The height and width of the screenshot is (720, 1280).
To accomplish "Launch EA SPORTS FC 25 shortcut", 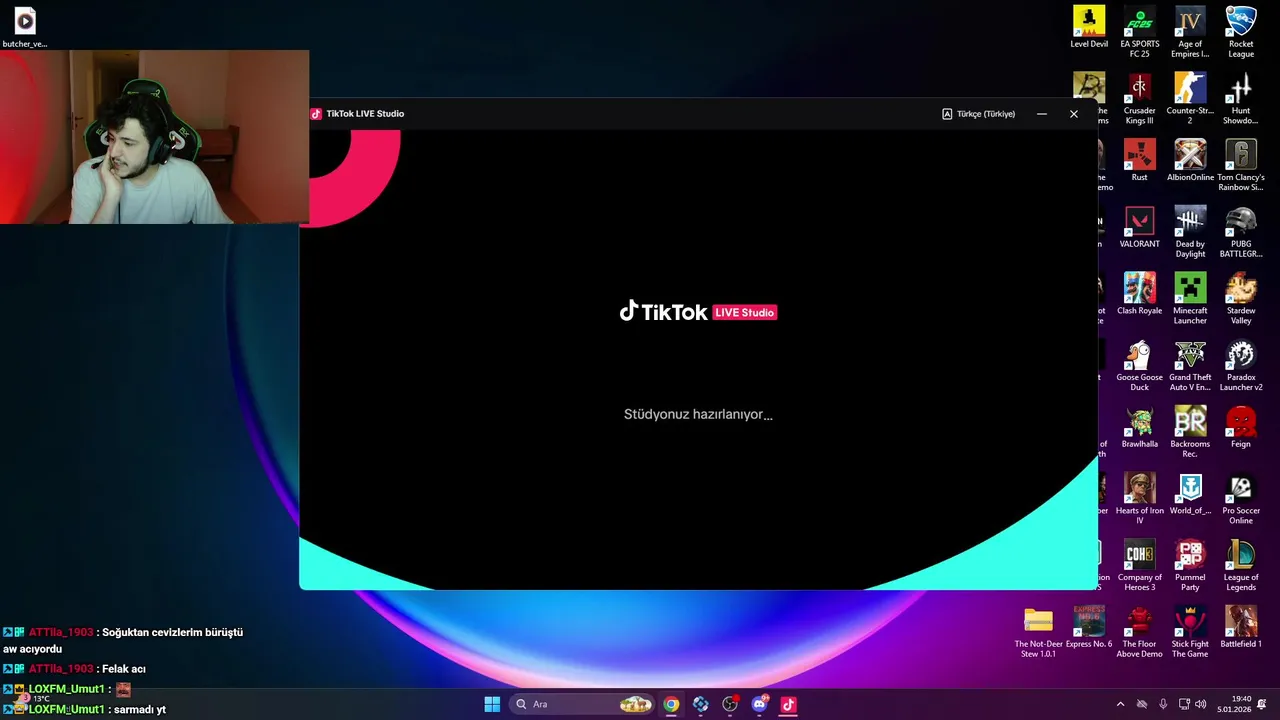I will click(1140, 32).
